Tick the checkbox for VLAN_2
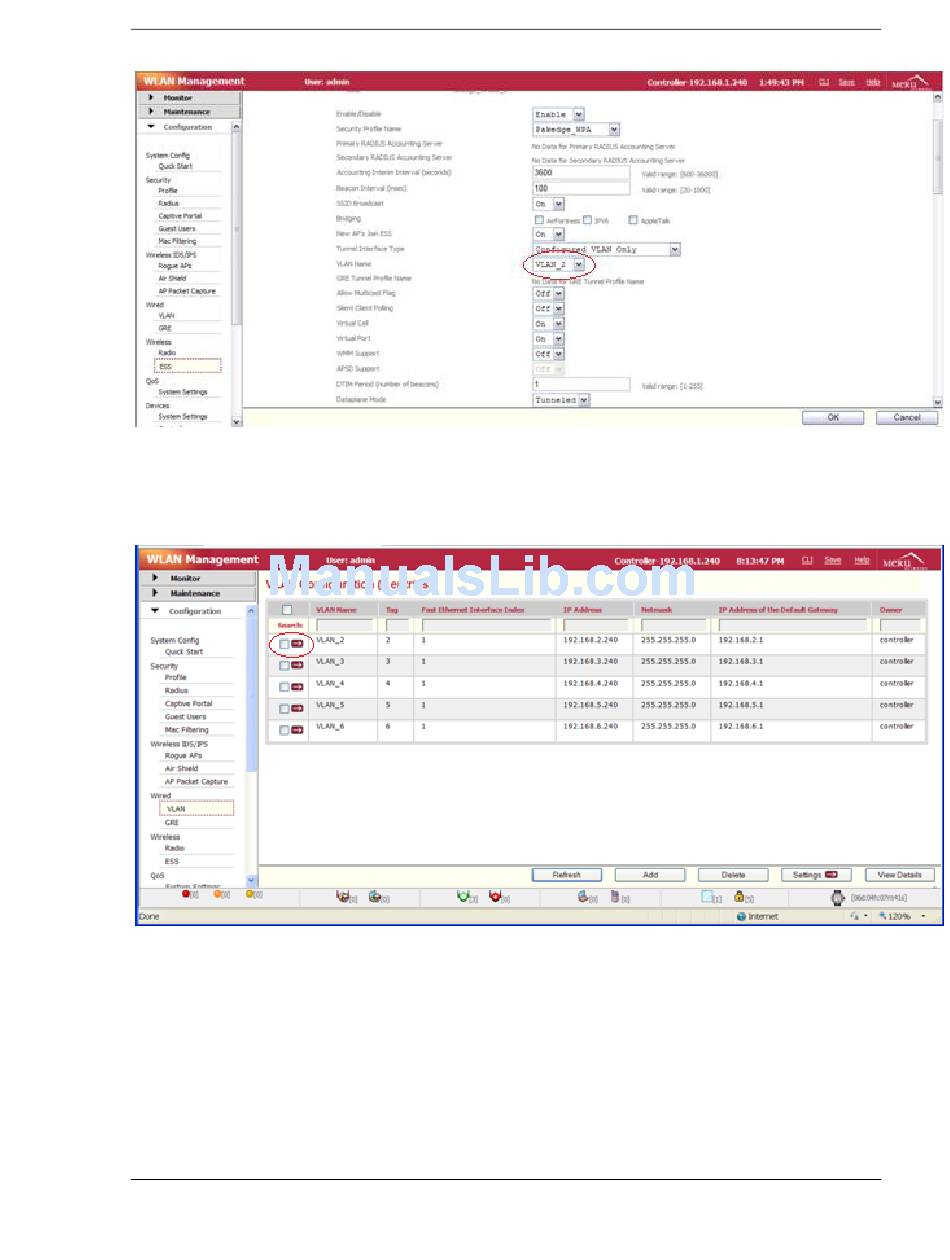 coord(284,645)
